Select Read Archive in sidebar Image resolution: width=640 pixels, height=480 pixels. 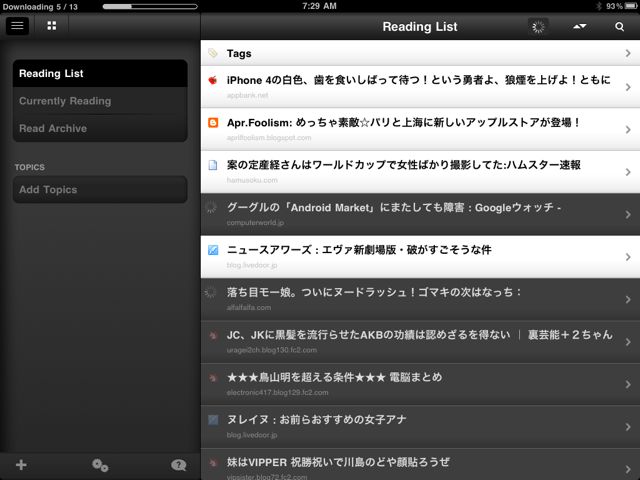(100, 128)
